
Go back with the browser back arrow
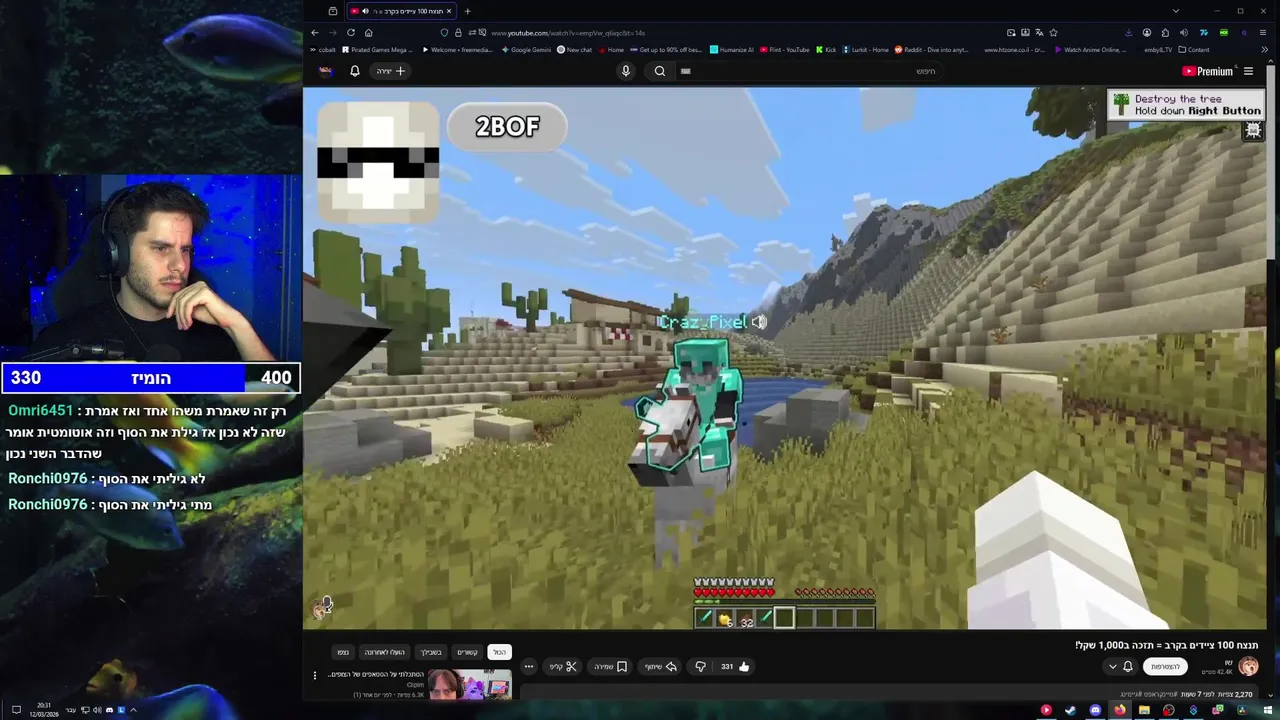point(315,32)
